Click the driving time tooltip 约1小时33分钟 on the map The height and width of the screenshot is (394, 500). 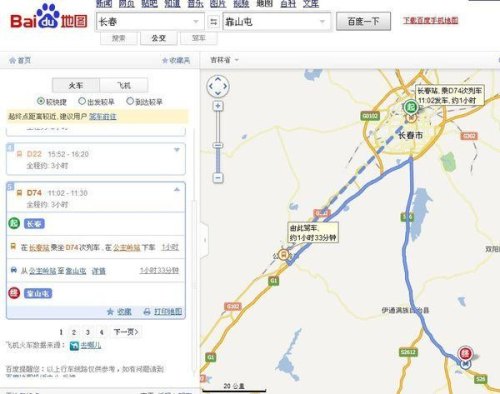click(313, 232)
